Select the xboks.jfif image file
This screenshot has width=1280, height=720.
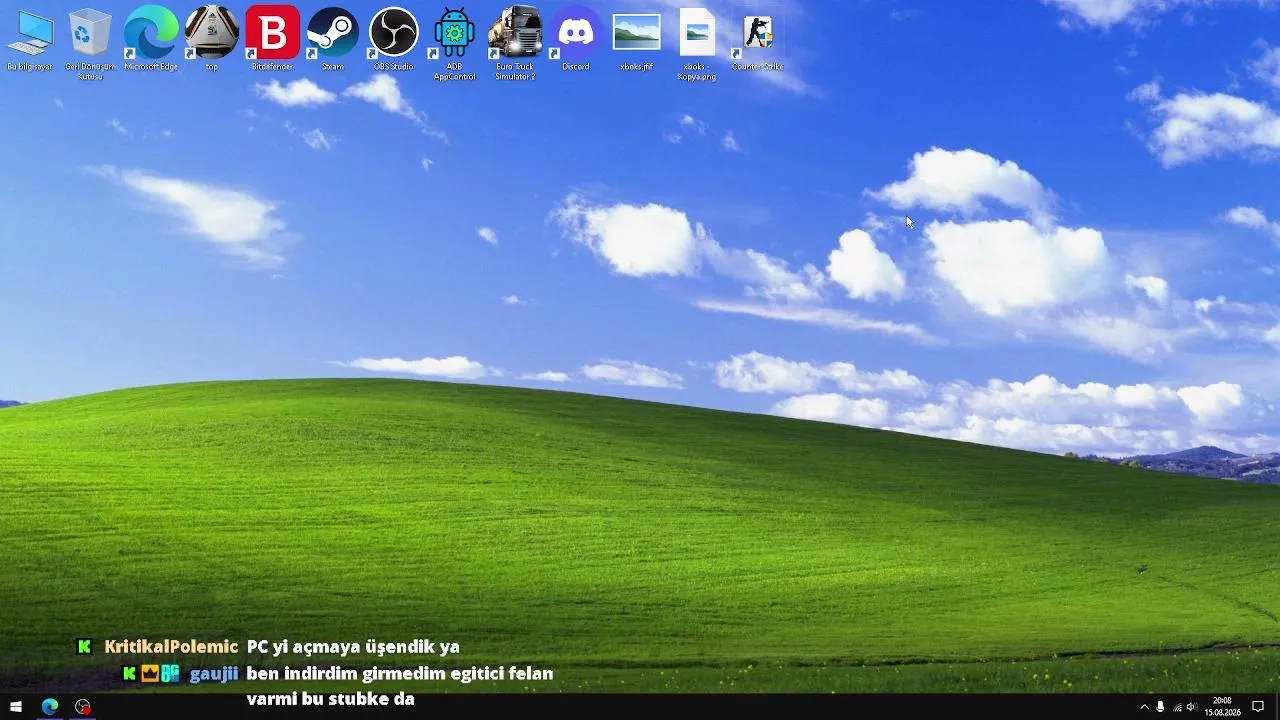pyautogui.click(x=636, y=40)
